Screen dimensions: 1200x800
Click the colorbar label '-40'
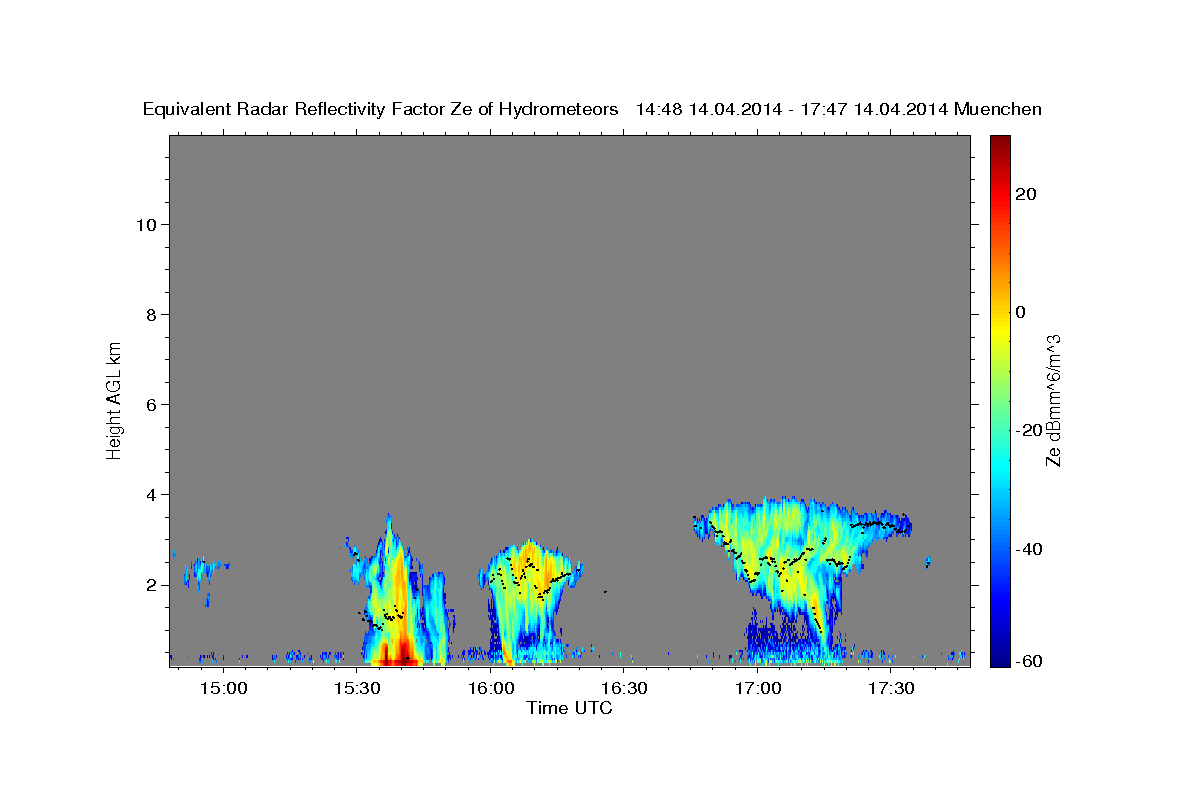(x=1028, y=548)
